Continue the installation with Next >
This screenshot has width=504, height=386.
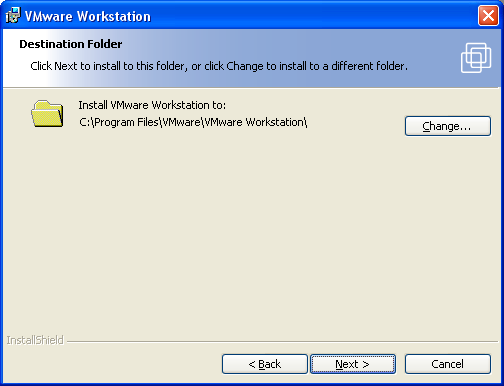[353, 364]
